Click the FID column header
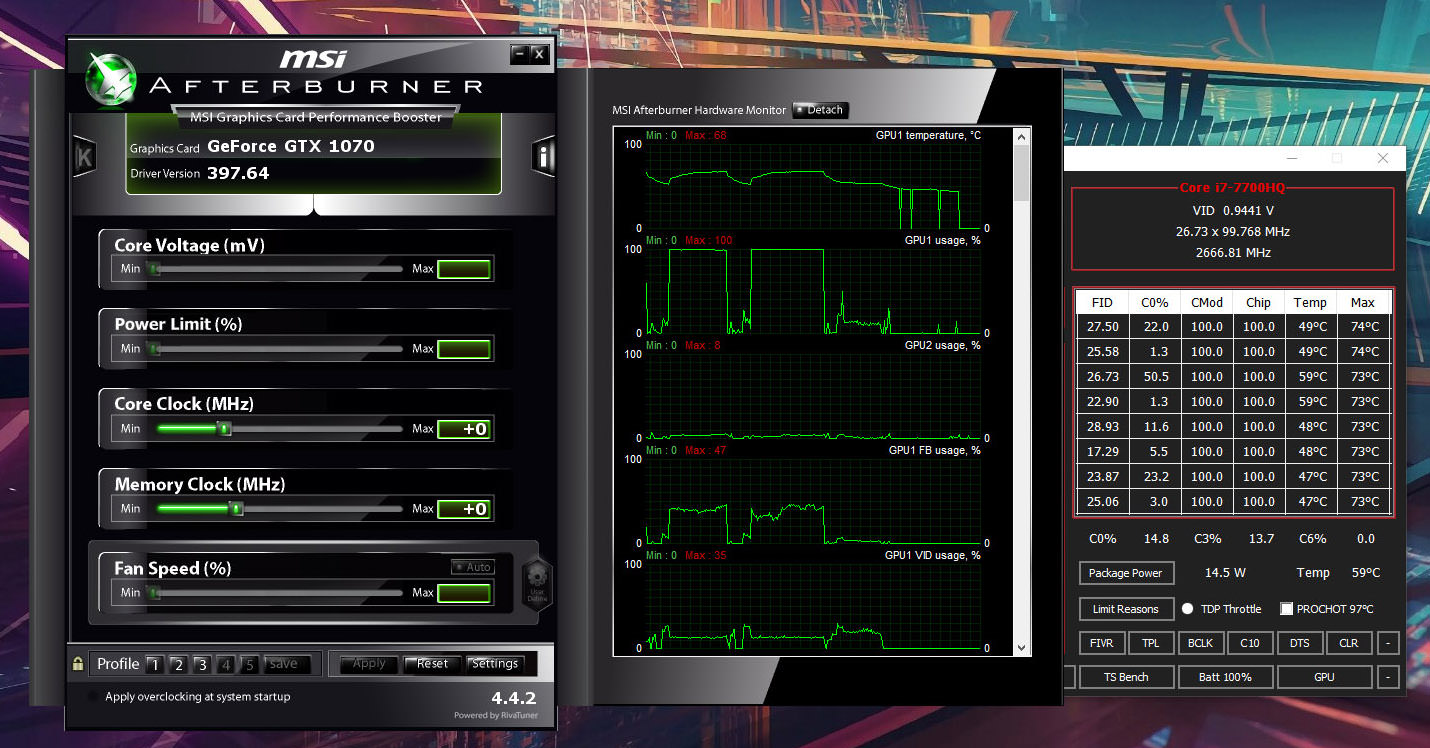The width and height of the screenshot is (1430, 748). [x=1102, y=302]
